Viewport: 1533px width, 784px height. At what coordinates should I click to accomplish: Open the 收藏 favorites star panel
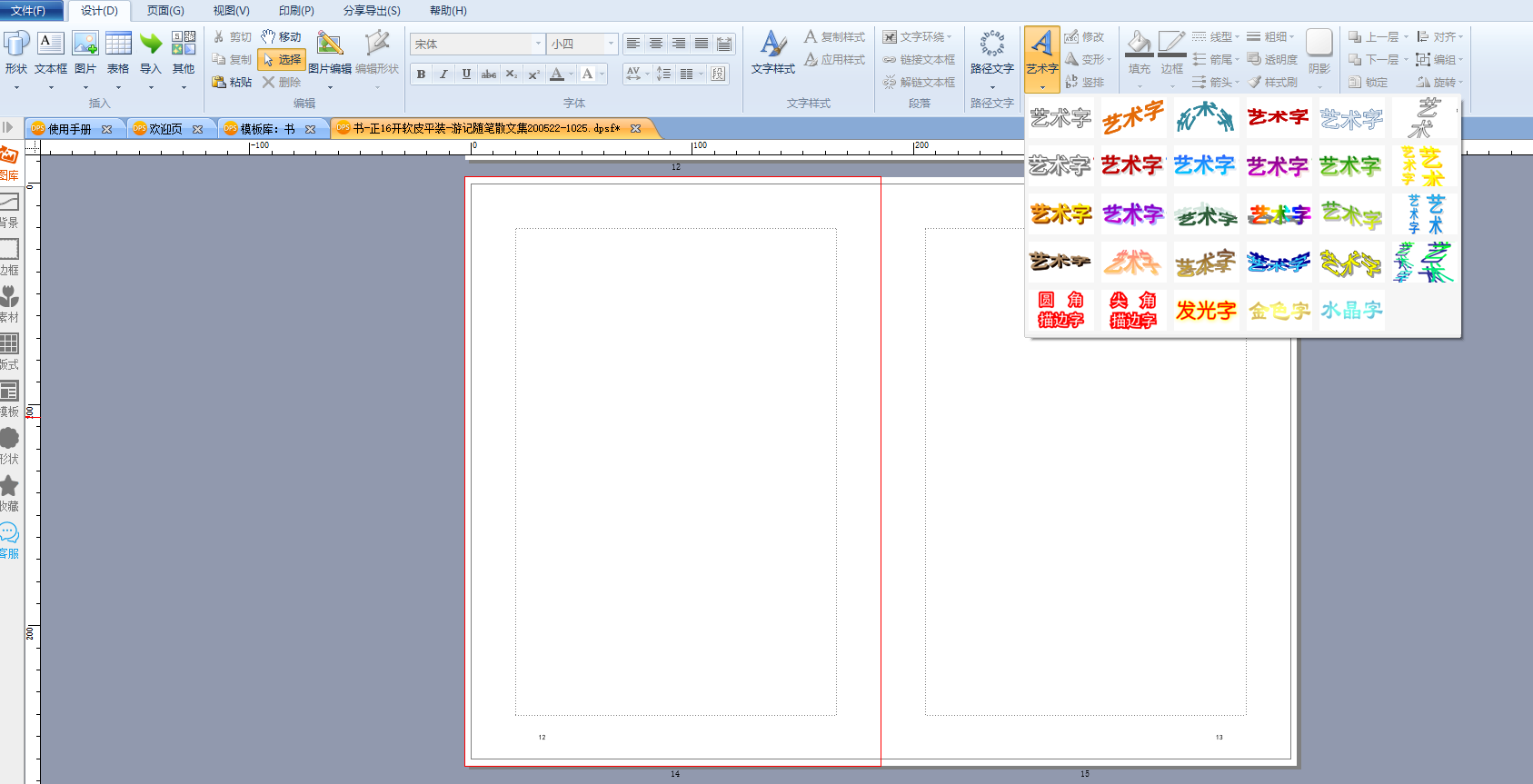[9, 491]
